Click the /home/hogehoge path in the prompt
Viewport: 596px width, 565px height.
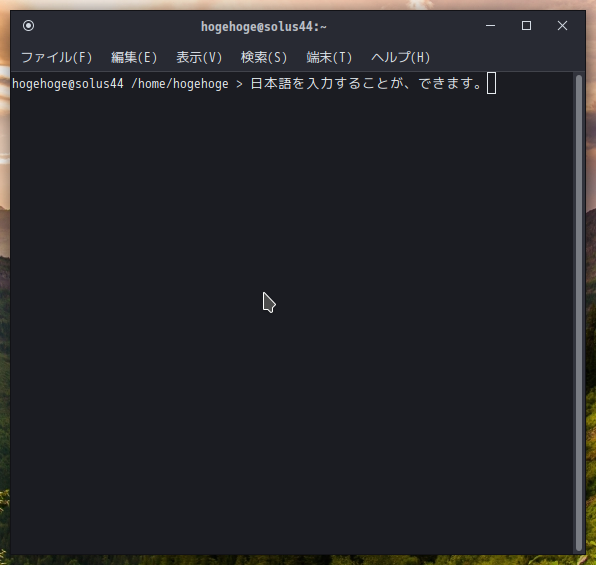(x=180, y=84)
